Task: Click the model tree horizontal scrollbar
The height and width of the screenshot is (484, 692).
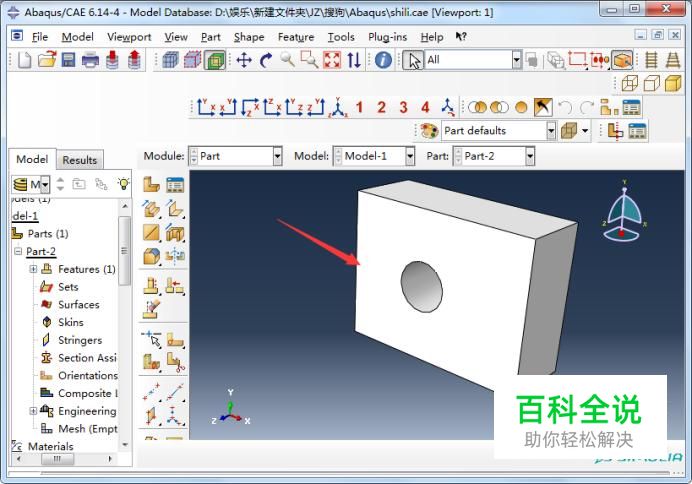Action: pyautogui.click(x=57, y=459)
